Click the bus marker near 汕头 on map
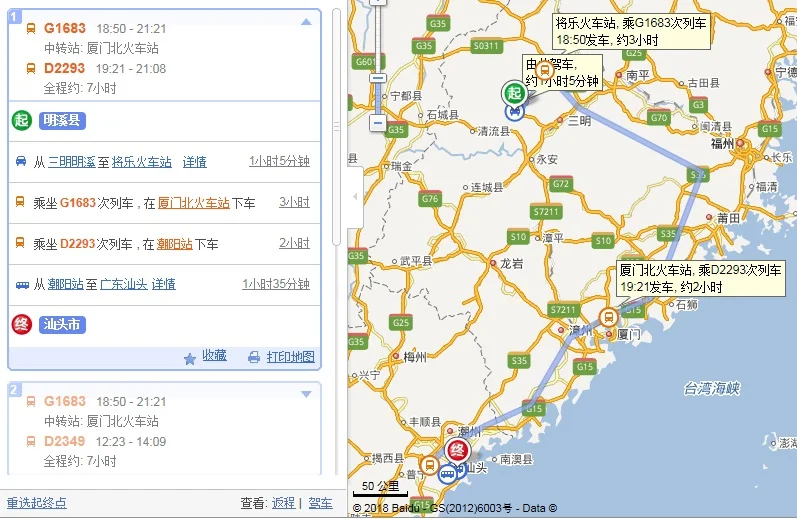 coord(448,474)
